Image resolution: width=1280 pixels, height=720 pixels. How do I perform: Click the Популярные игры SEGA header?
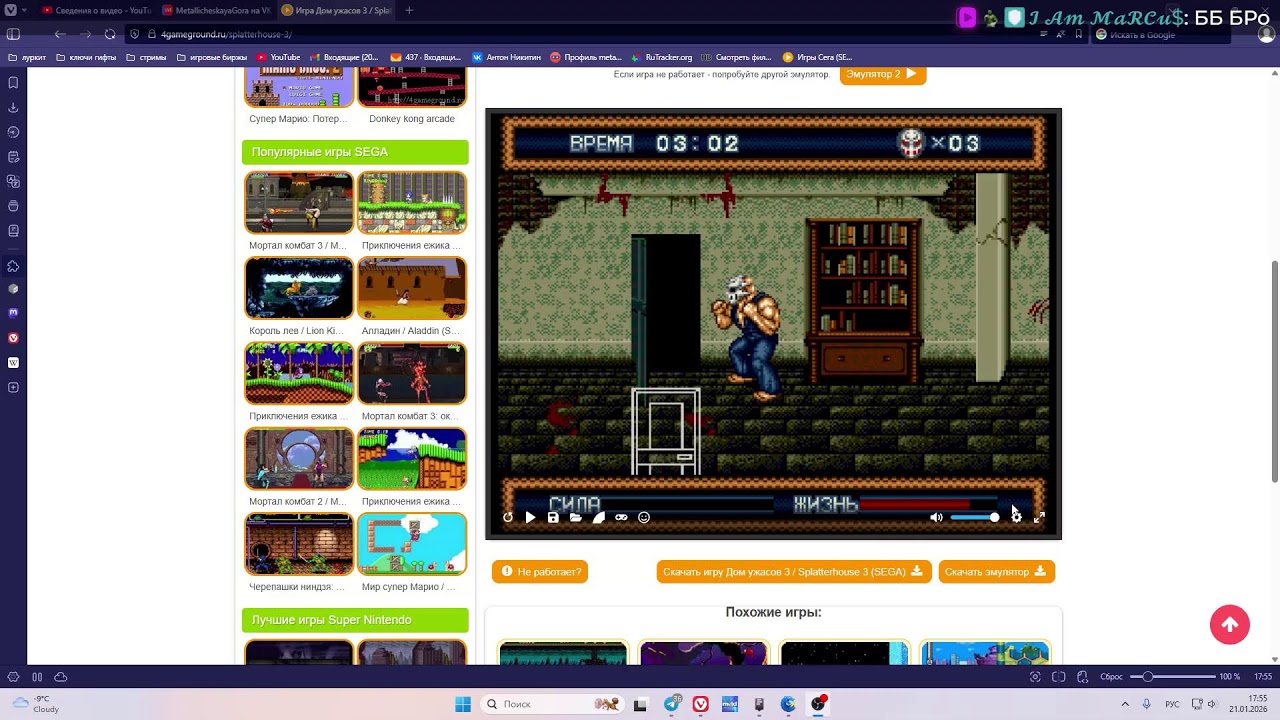click(x=355, y=152)
